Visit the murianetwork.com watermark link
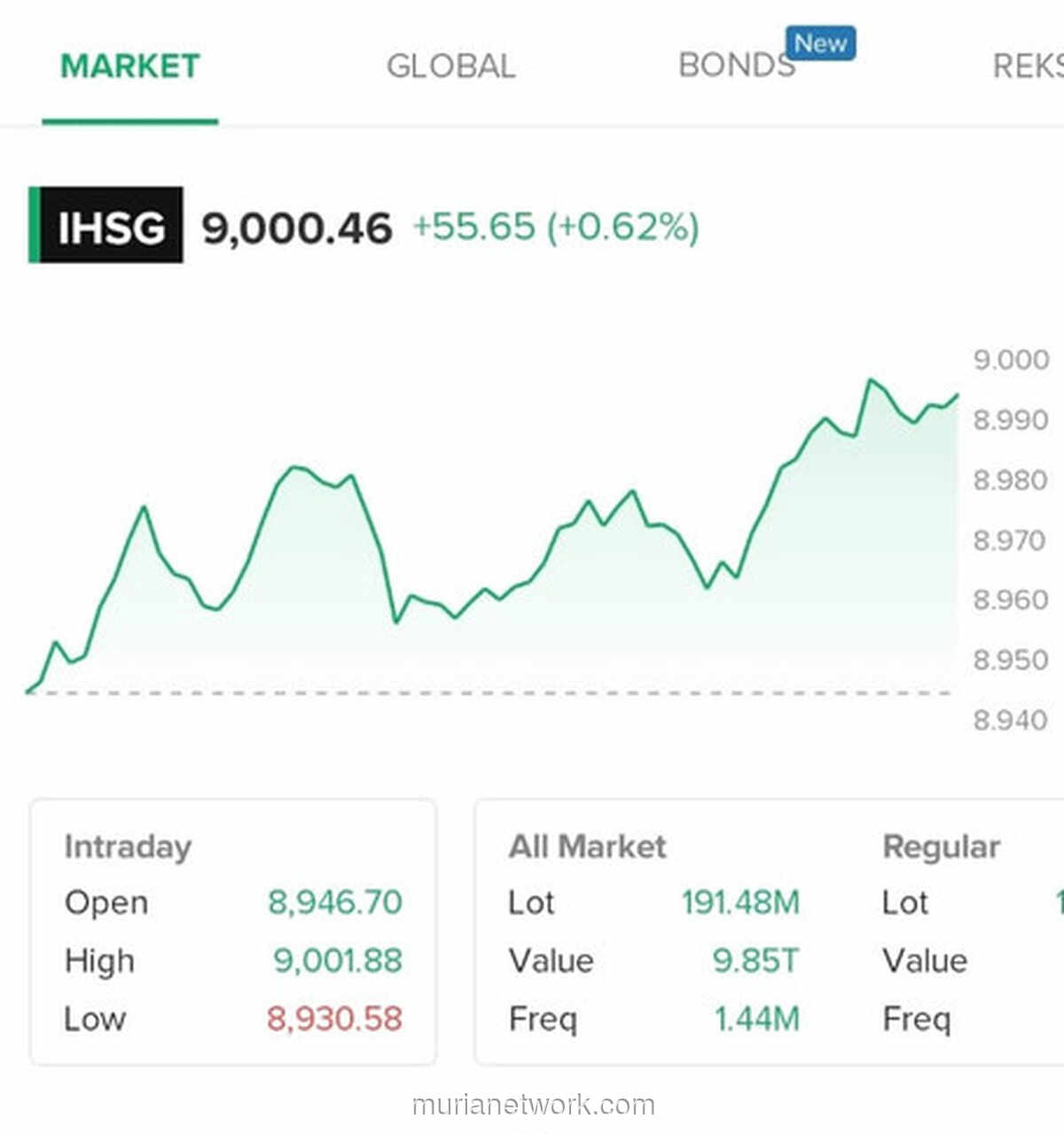 [531, 1107]
